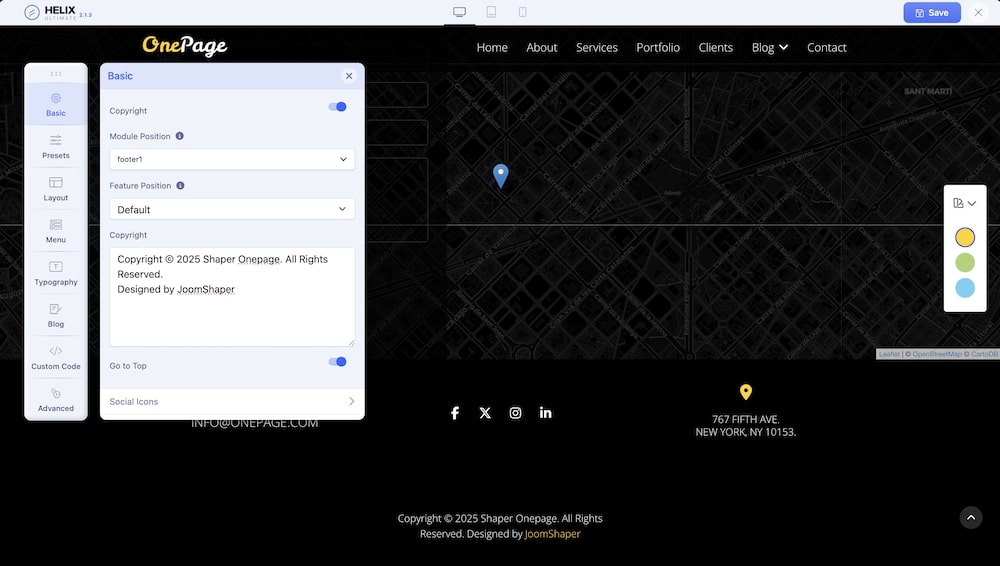Click the scroll-to-top arrow button
The width and height of the screenshot is (1000, 566).
[x=971, y=517]
